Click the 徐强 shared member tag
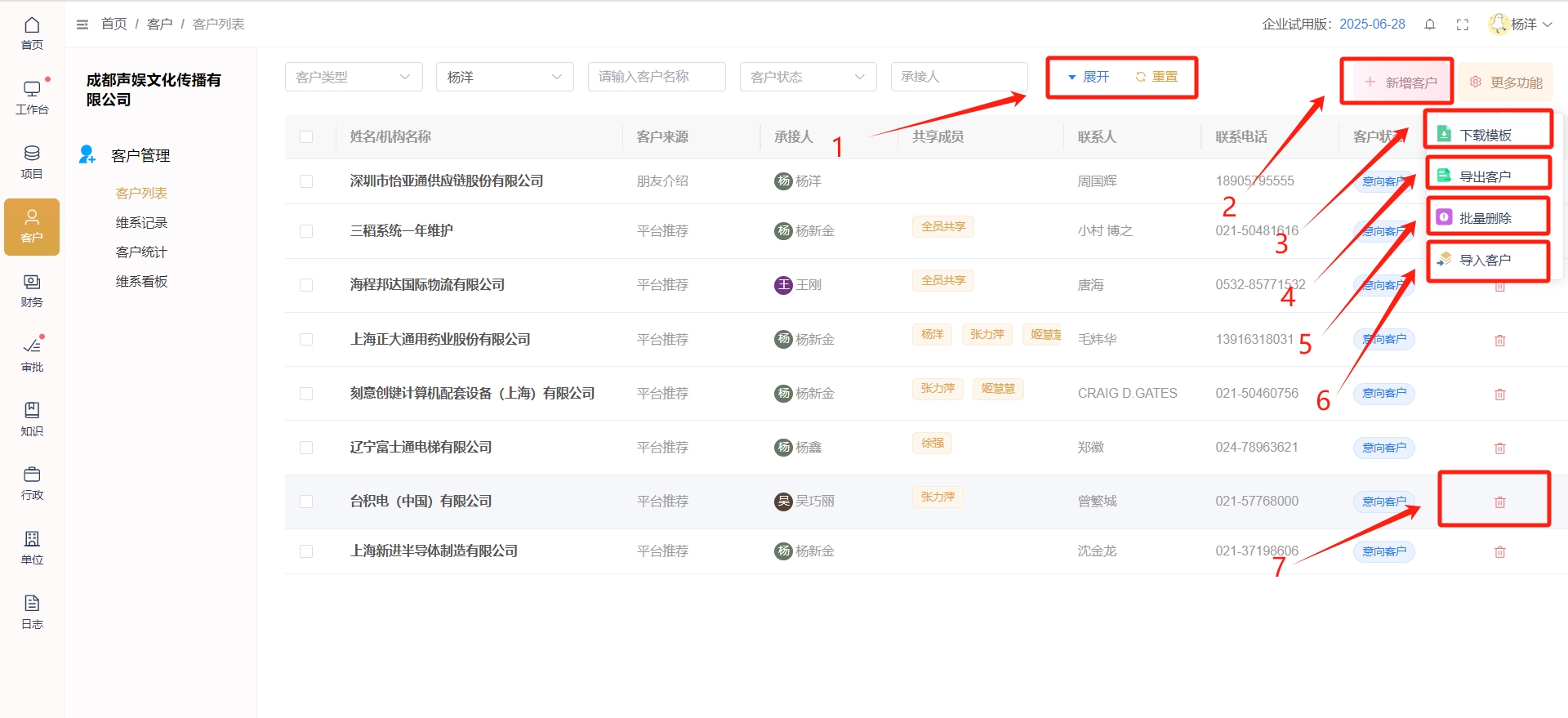 [x=933, y=443]
